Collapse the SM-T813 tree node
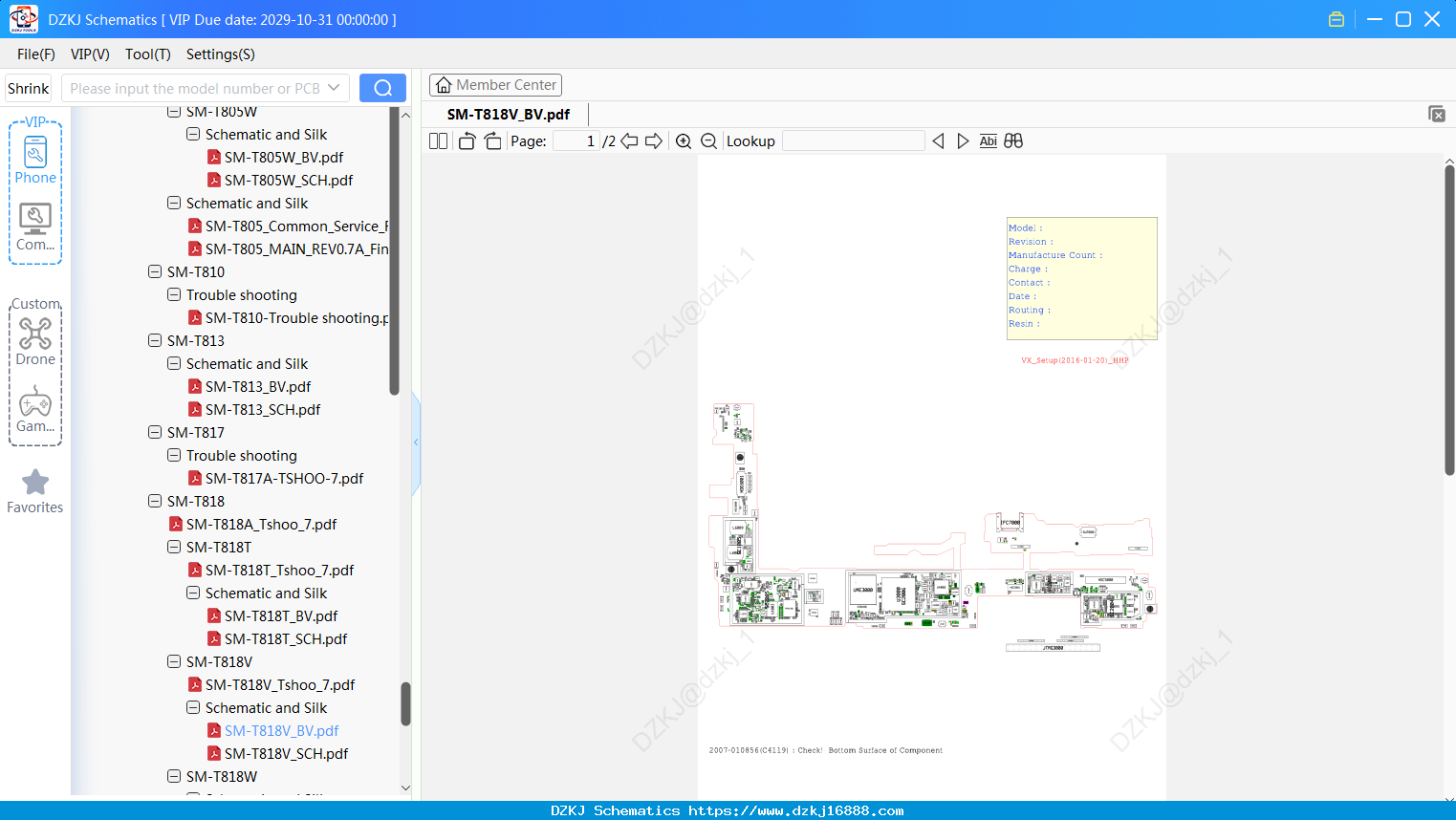 (155, 340)
